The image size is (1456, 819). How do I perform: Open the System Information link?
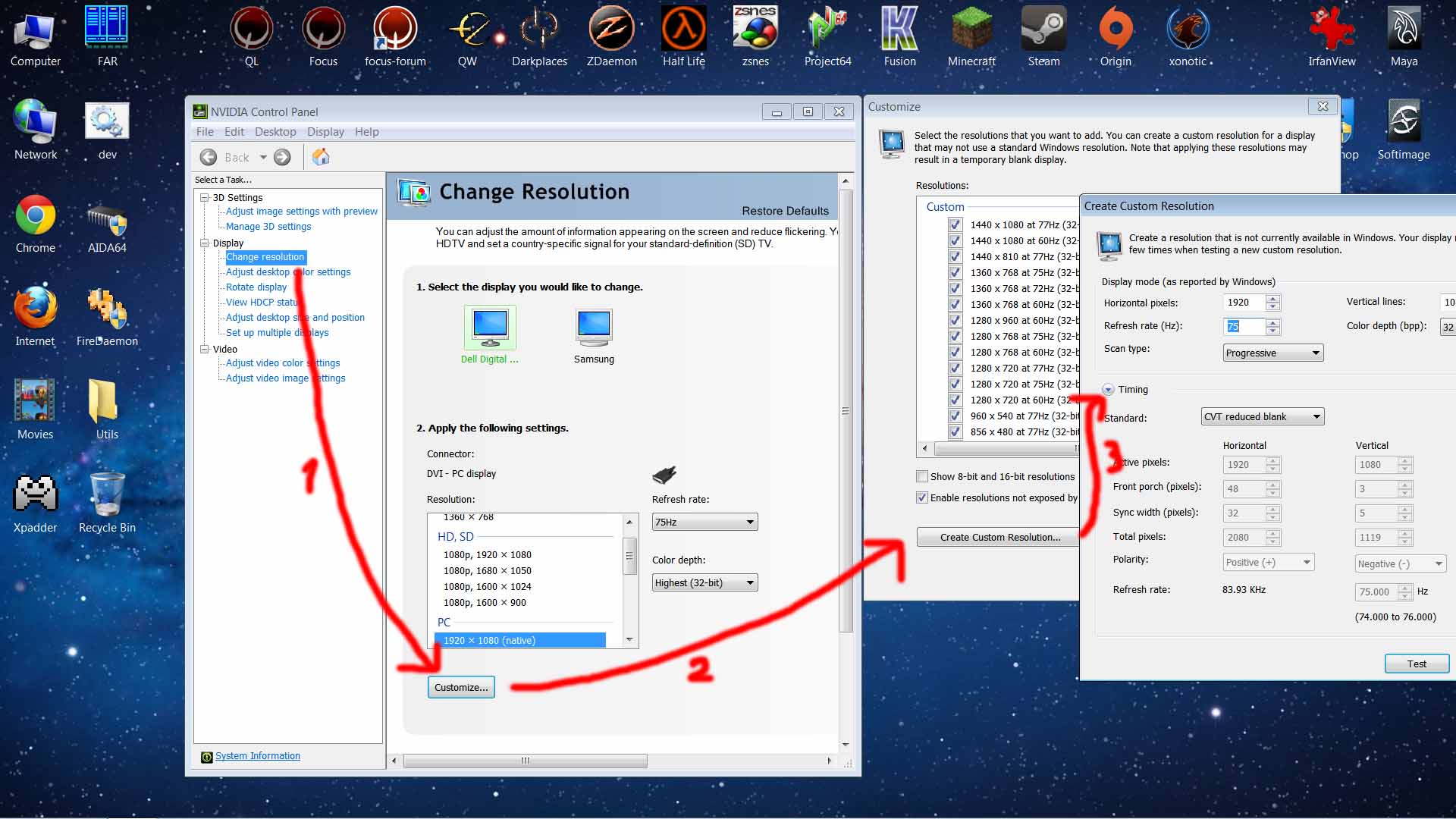pos(257,756)
